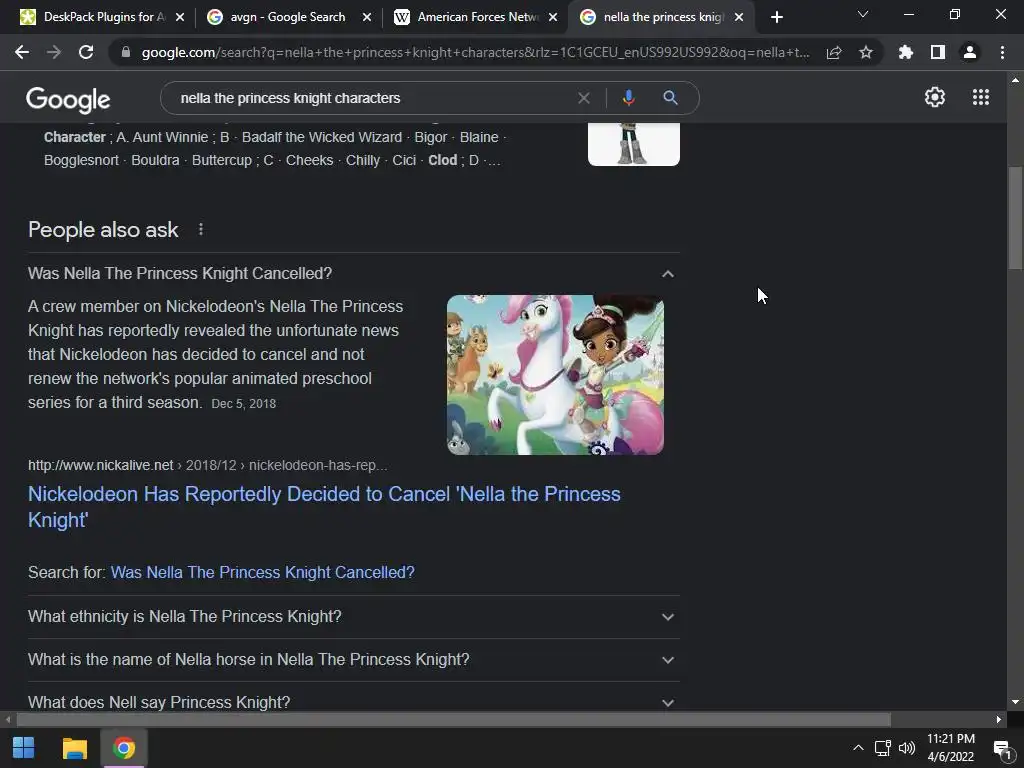This screenshot has width=1024, height=768.
Task: Click the 'Dec 5, 2018' date text
Action: pos(244,404)
